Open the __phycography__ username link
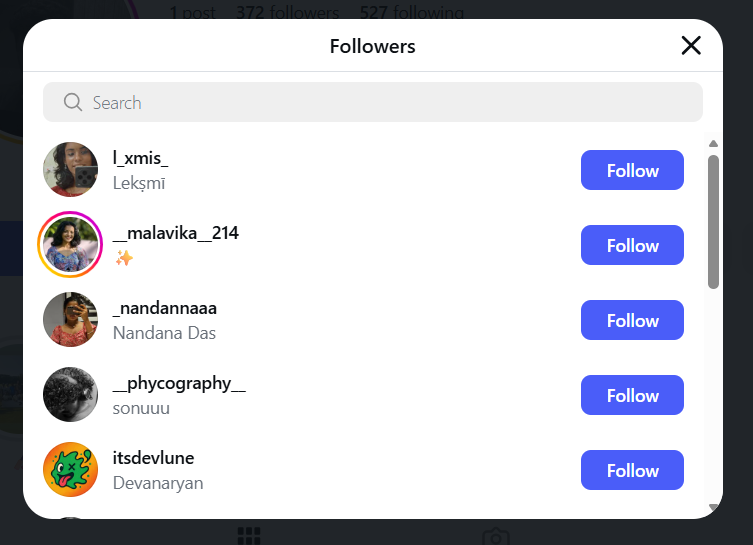The height and width of the screenshot is (545, 753). point(179,383)
